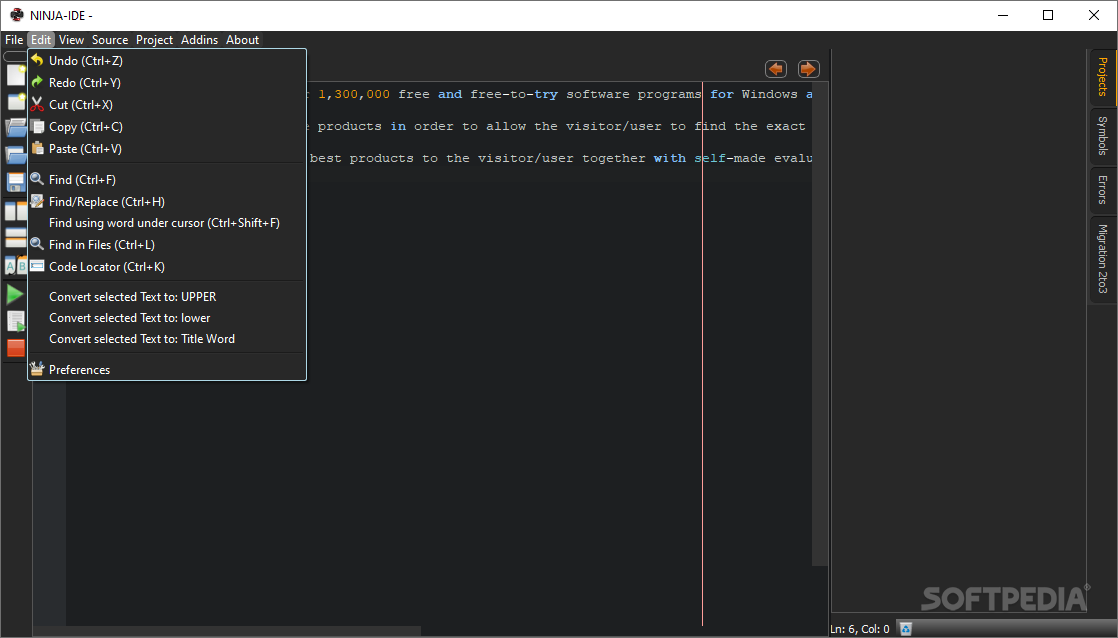This screenshot has width=1118, height=638.
Task: Convert selected text to UPPER
Action: coord(167,297)
